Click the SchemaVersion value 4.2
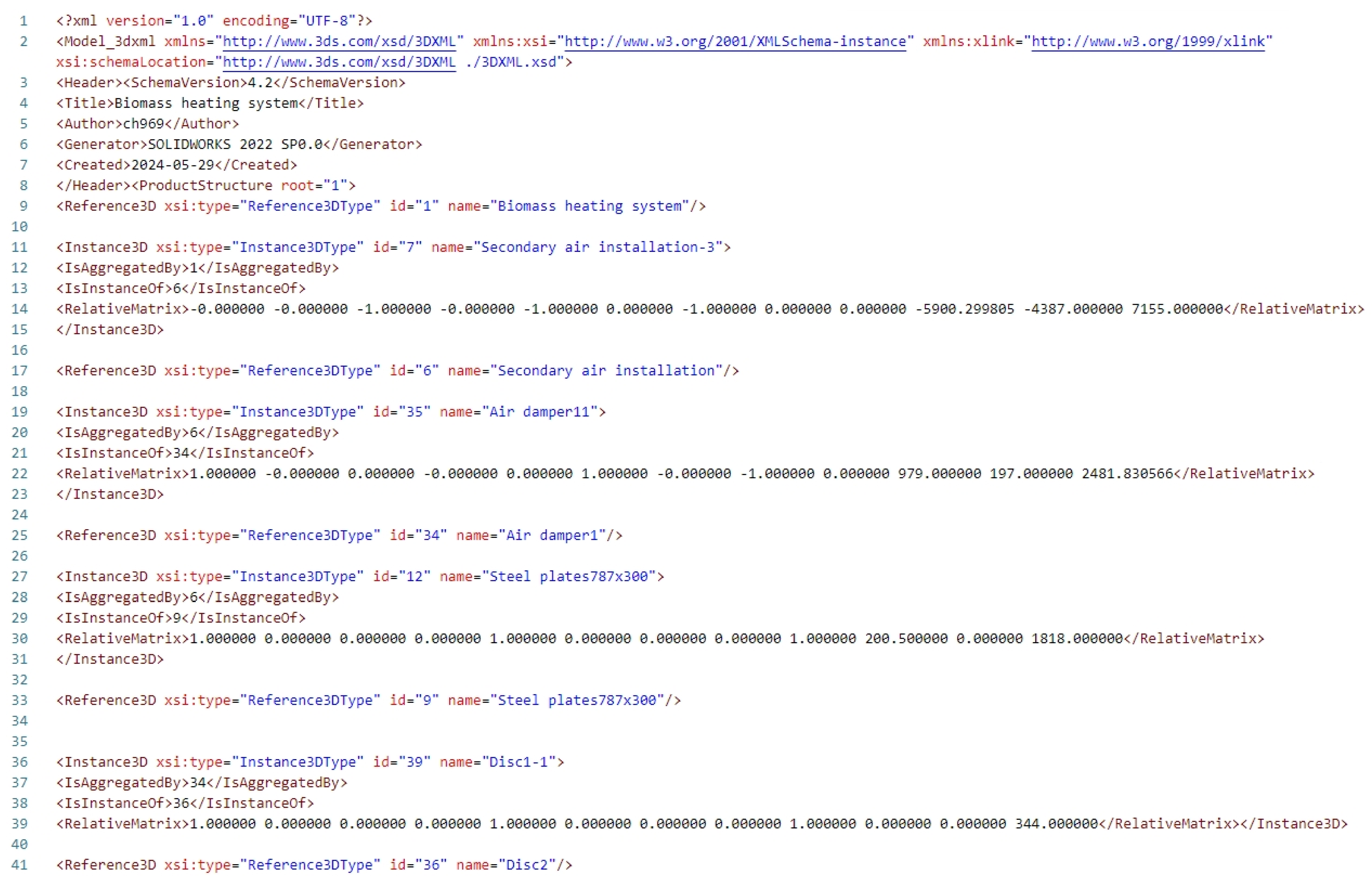The width and height of the screenshot is (1372, 883). click(x=260, y=82)
